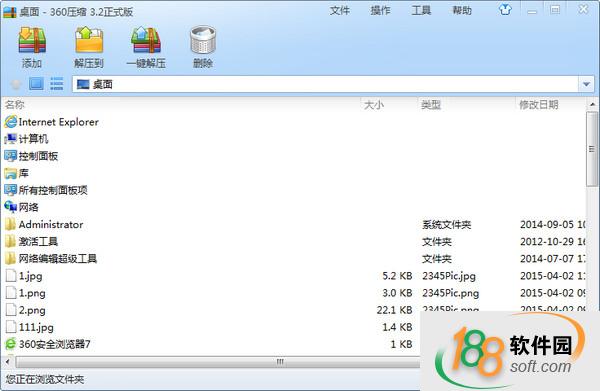This screenshot has width=600, height=391.
Task: Click the 2014-09-05 date cell
Action: coord(553,225)
